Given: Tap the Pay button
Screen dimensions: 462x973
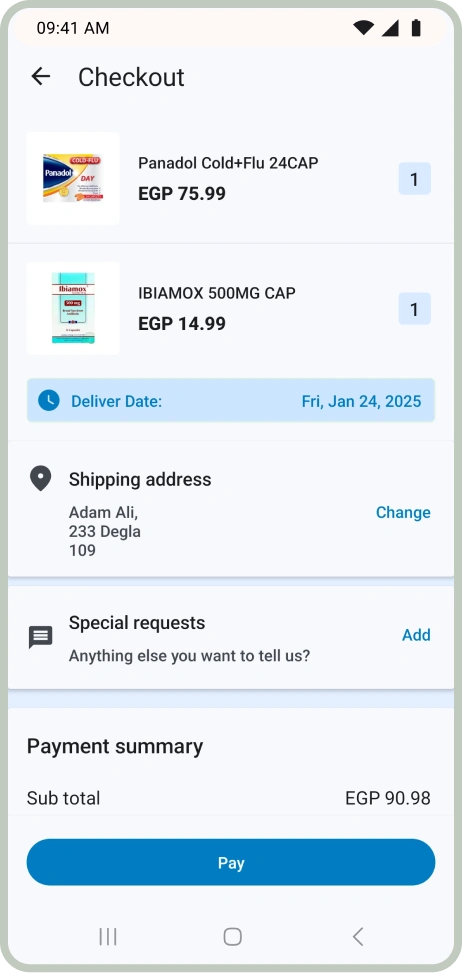Looking at the screenshot, I should click(x=231, y=863).
